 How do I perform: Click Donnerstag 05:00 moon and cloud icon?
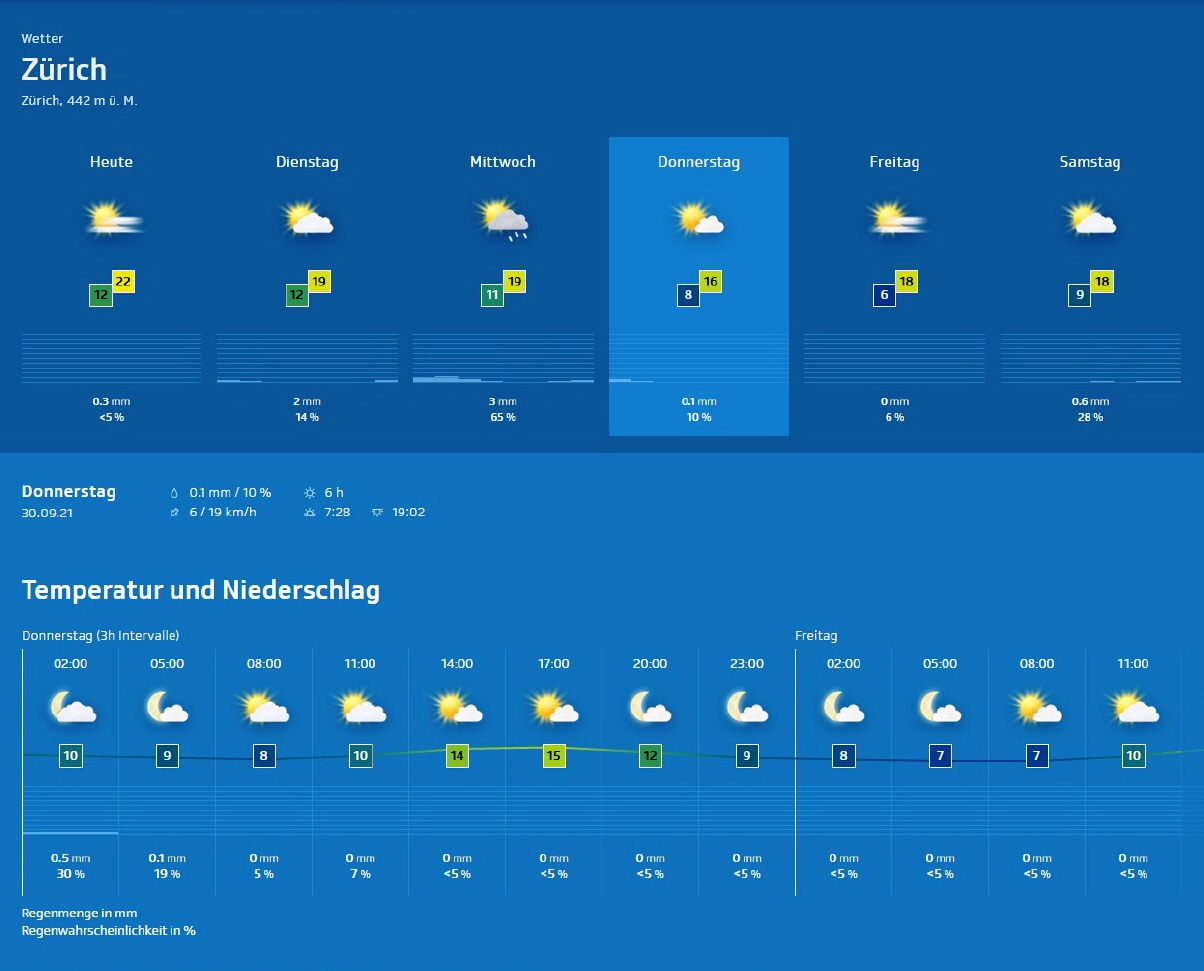click(167, 707)
